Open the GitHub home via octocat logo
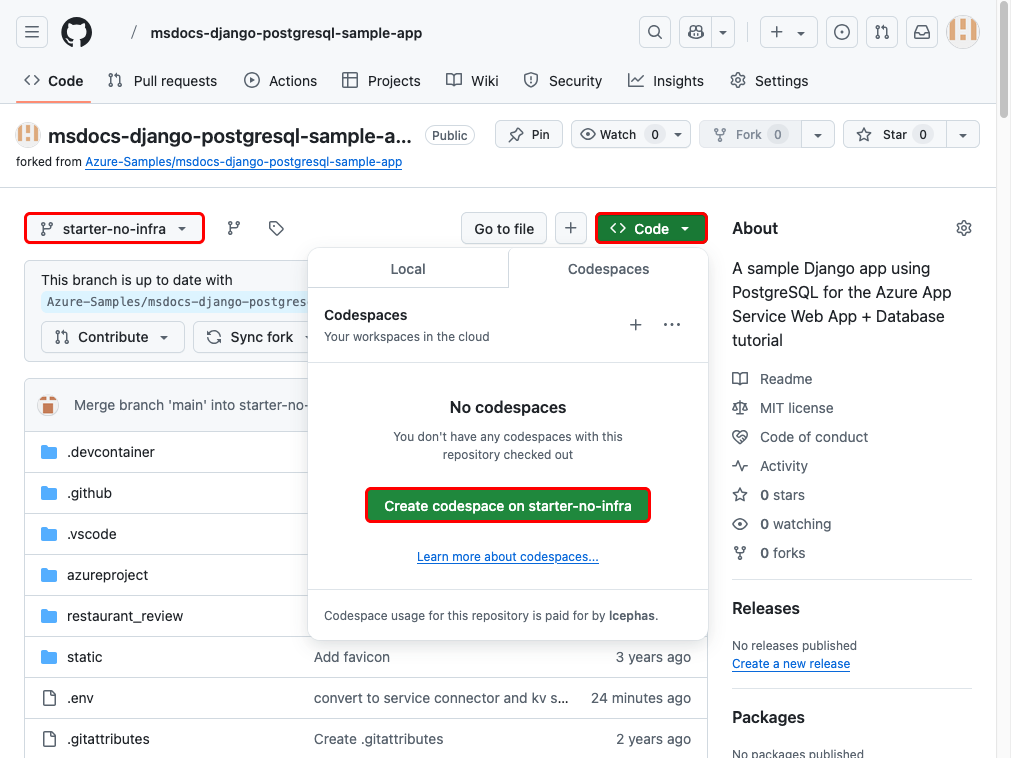The height and width of the screenshot is (758, 1011). pyautogui.click(x=76, y=31)
